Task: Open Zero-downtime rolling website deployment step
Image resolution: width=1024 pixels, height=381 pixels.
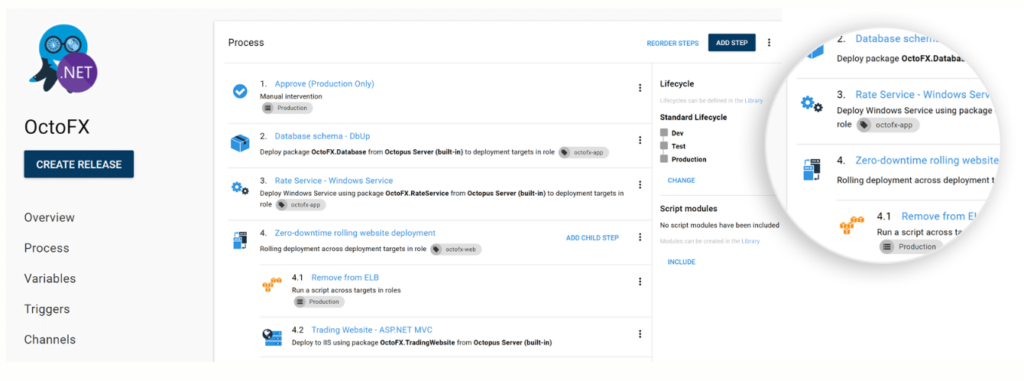Action: [355, 233]
